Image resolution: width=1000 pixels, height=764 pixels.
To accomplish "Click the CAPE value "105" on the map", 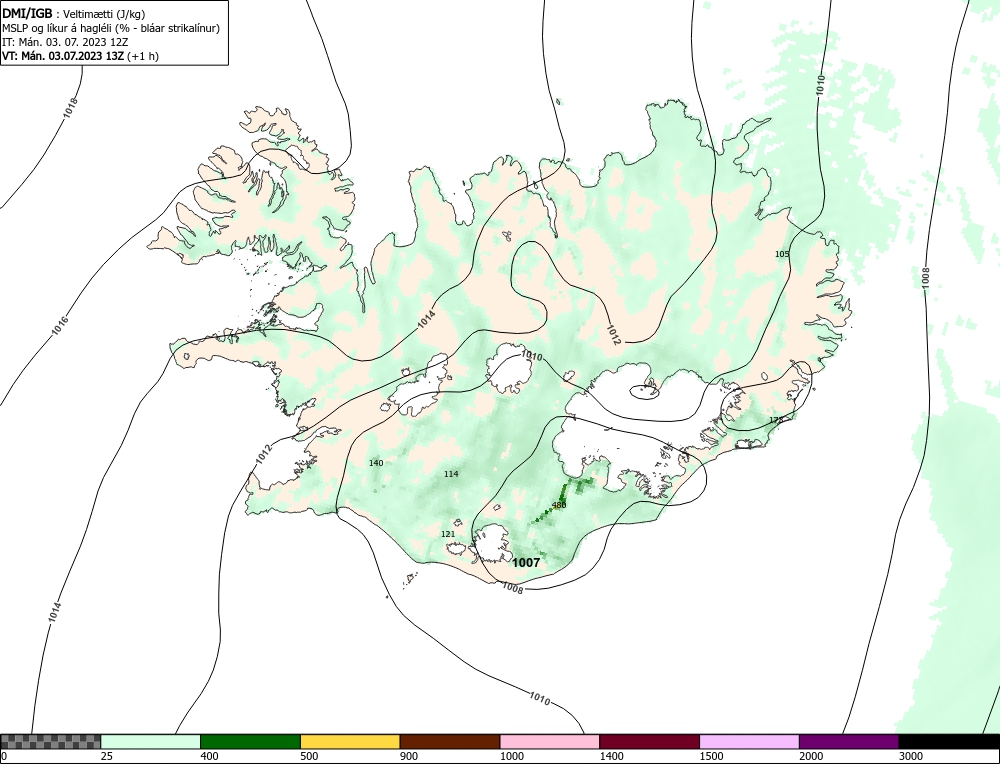I will tap(782, 254).
